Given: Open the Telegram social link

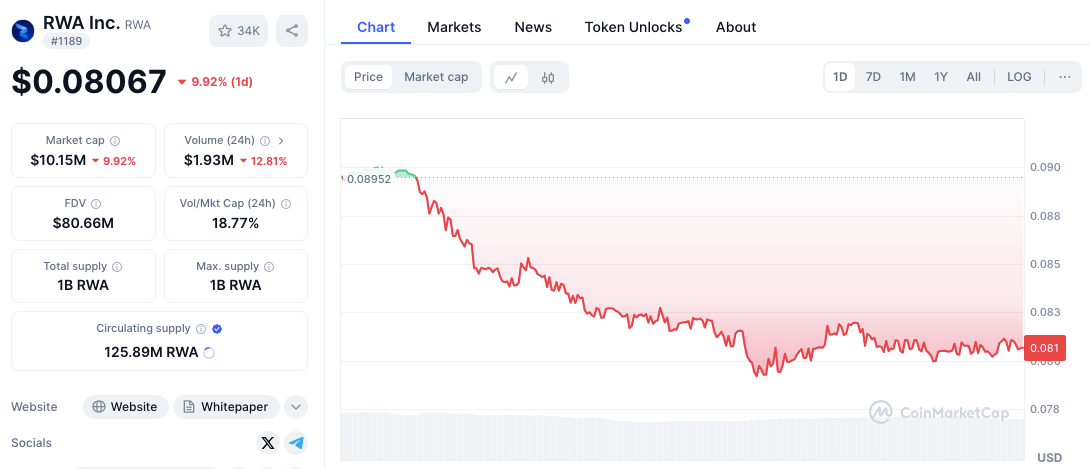Looking at the screenshot, I should (x=295, y=443).
